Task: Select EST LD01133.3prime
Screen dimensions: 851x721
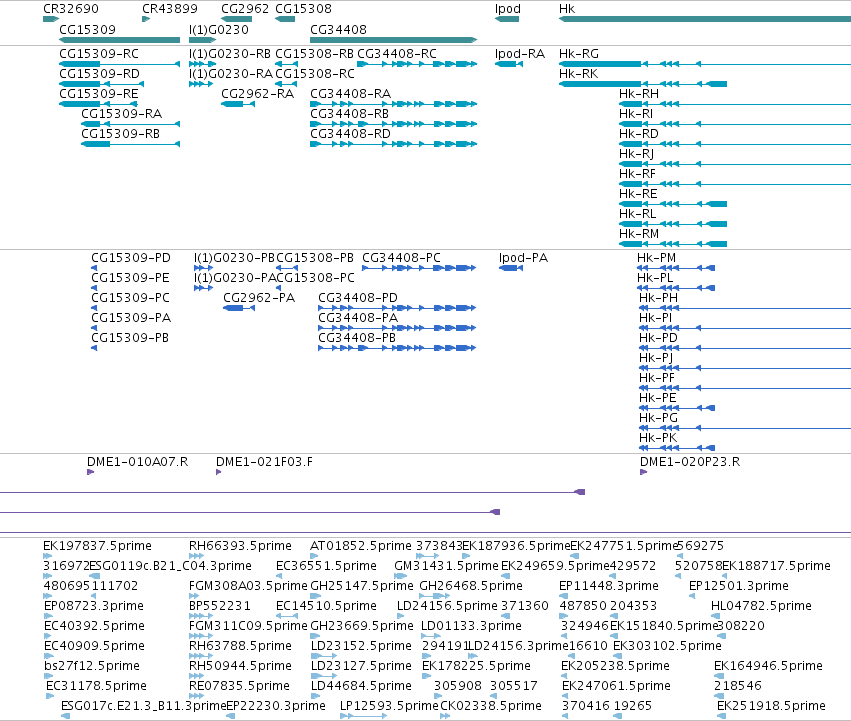Action: (x=471, y=627)
